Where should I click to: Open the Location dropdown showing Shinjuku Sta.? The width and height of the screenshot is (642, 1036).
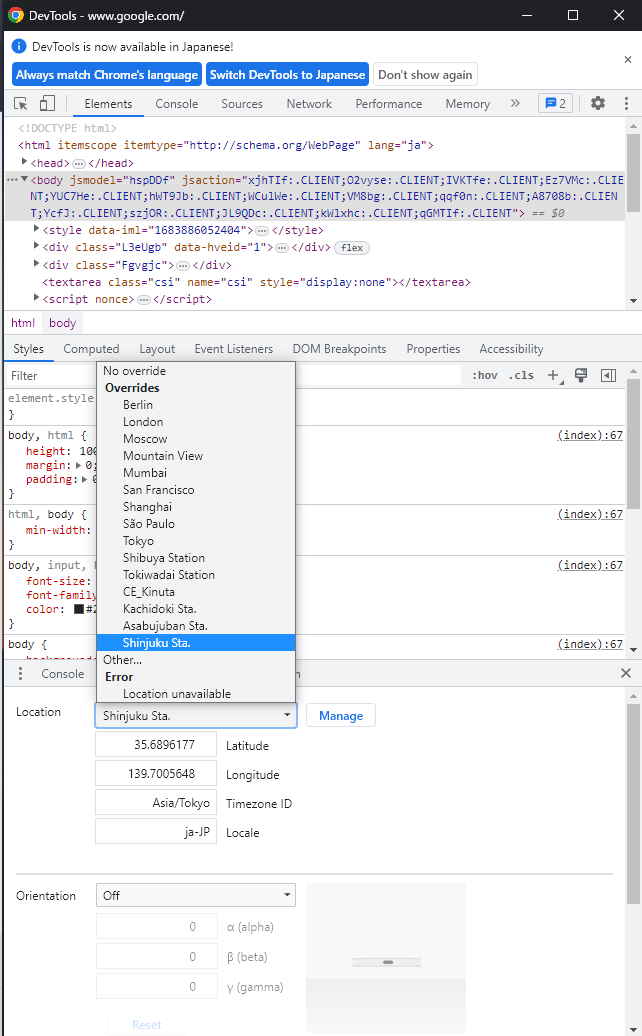tap(196, 716)
